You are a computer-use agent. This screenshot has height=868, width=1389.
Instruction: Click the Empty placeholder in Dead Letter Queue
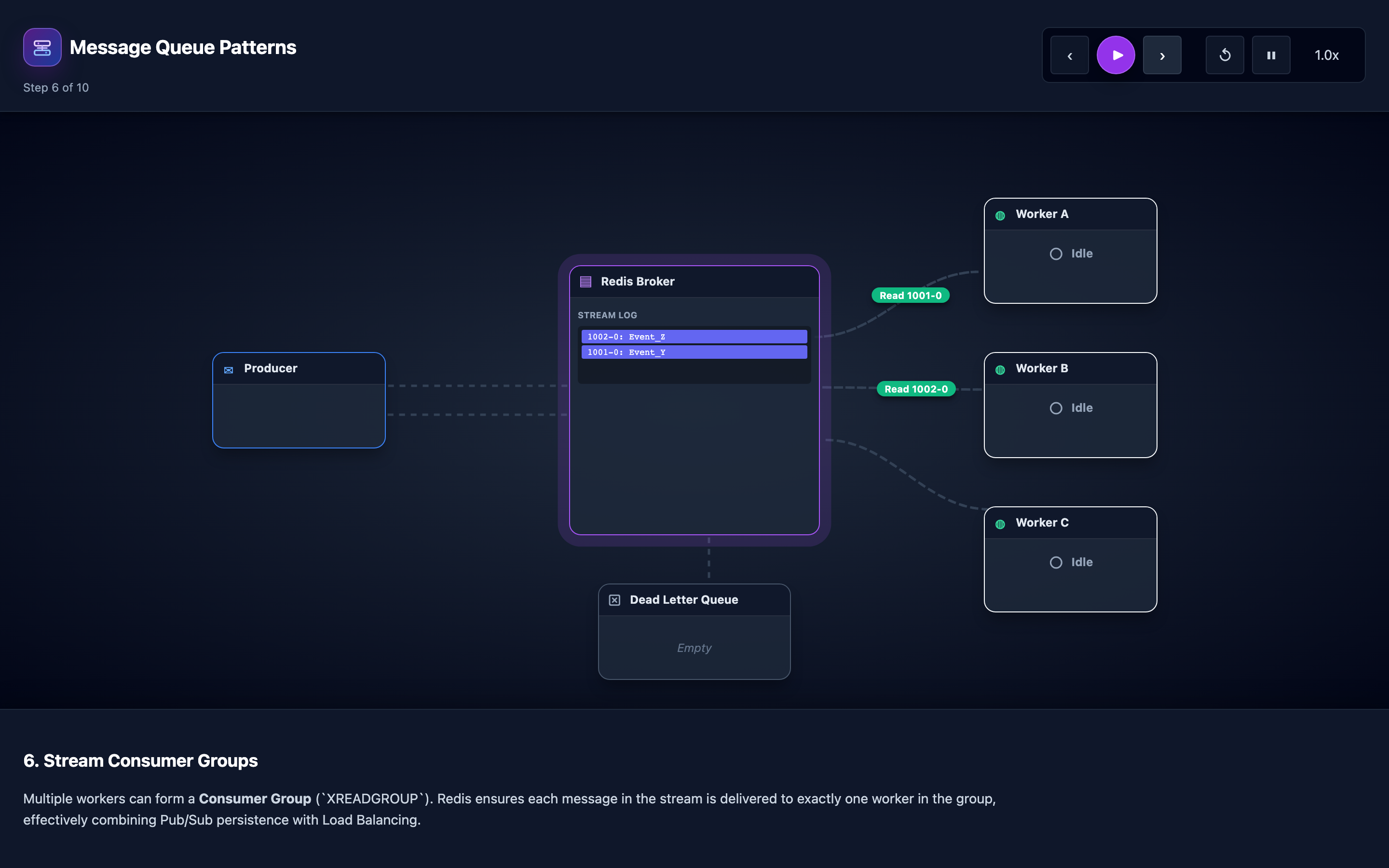tap(694, 648)
